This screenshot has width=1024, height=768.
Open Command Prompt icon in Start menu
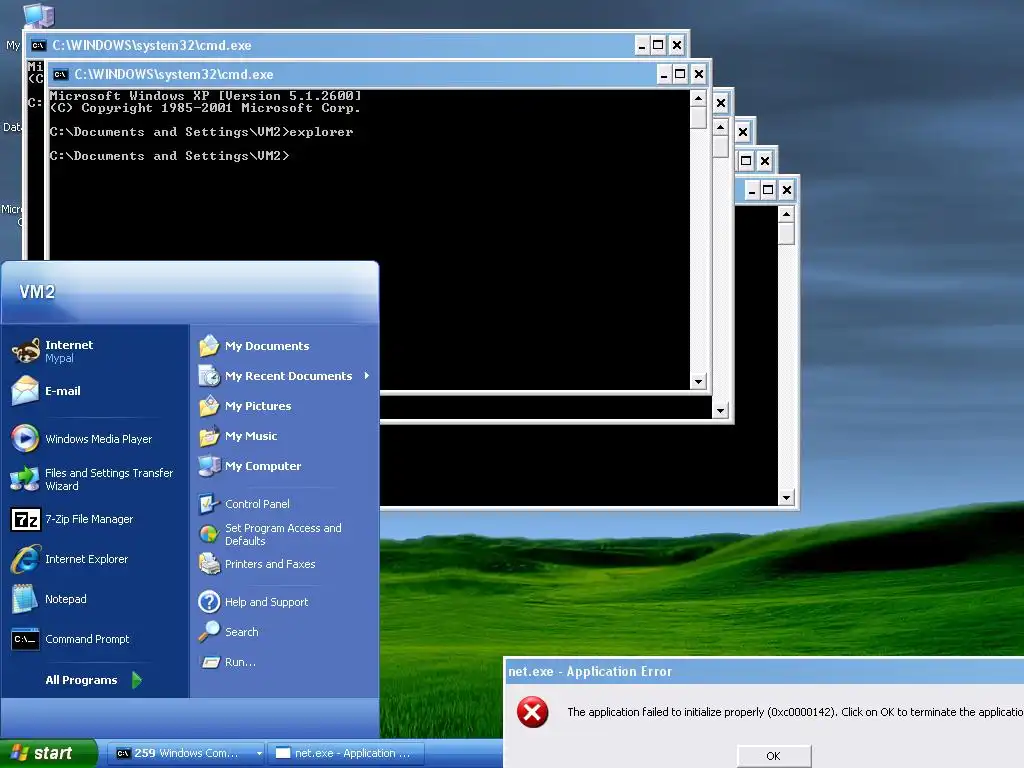[x=25, y=639]
